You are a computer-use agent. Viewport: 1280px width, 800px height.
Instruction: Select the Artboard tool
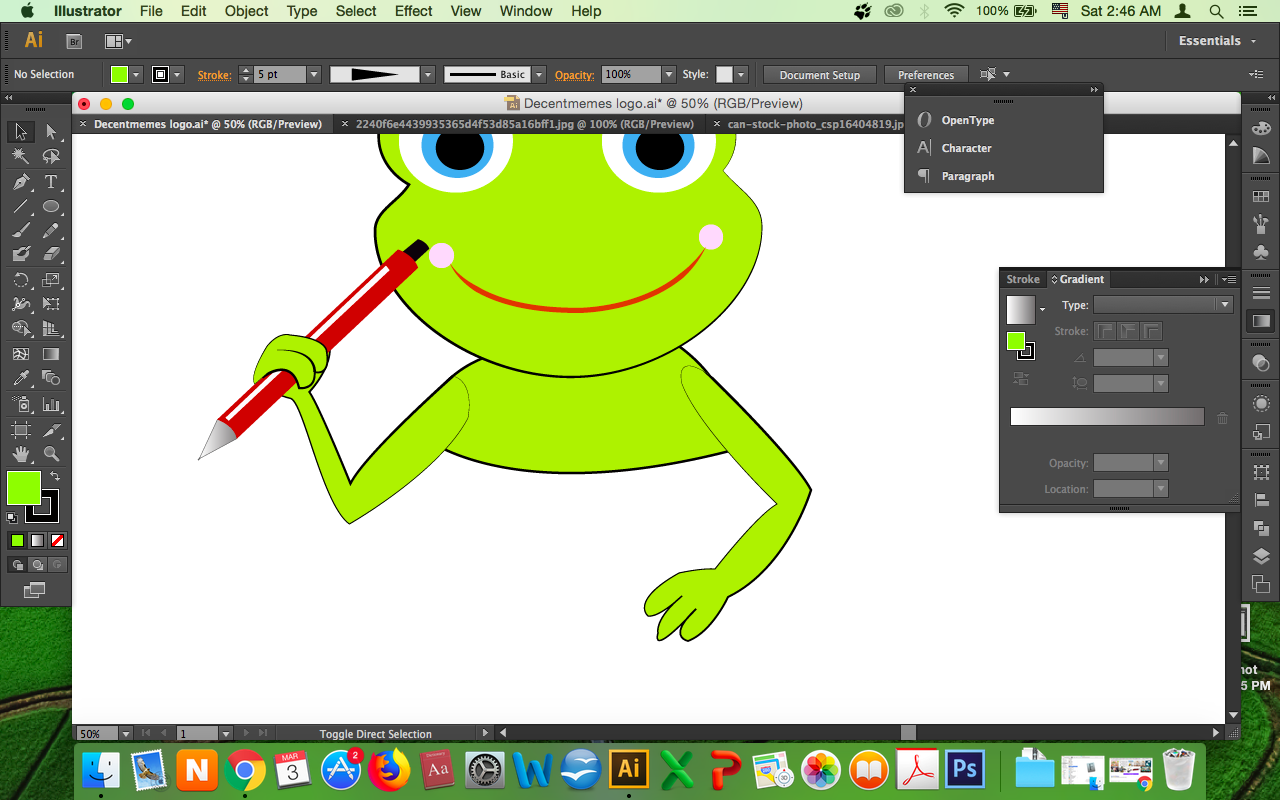(x=20, y=430)
